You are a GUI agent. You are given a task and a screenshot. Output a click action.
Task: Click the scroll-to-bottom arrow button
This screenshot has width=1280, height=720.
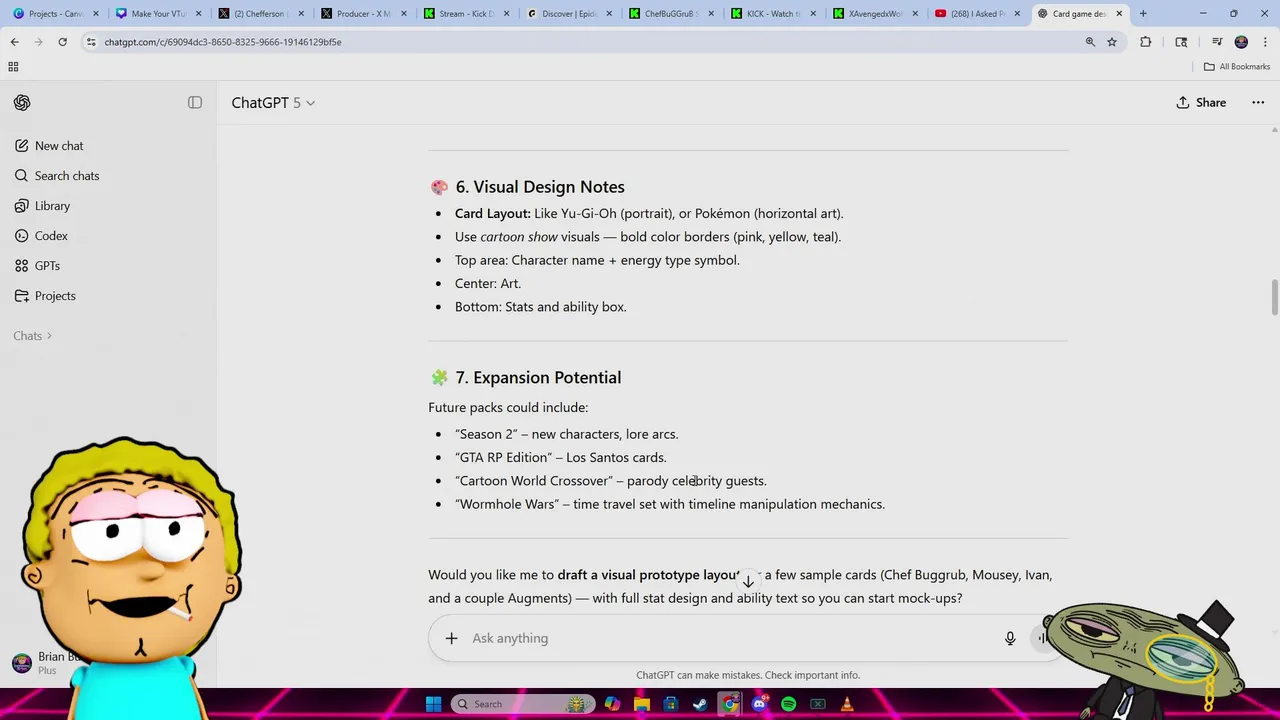pos(747,582)
